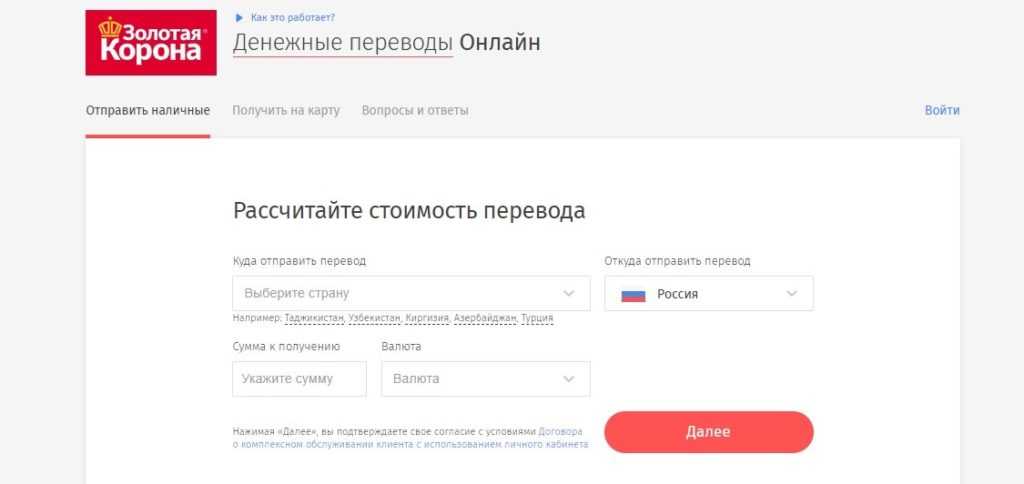Choose the «Киргизия» example country
The width and height of the screenshot is (1024, 484).
pos(427,318)
